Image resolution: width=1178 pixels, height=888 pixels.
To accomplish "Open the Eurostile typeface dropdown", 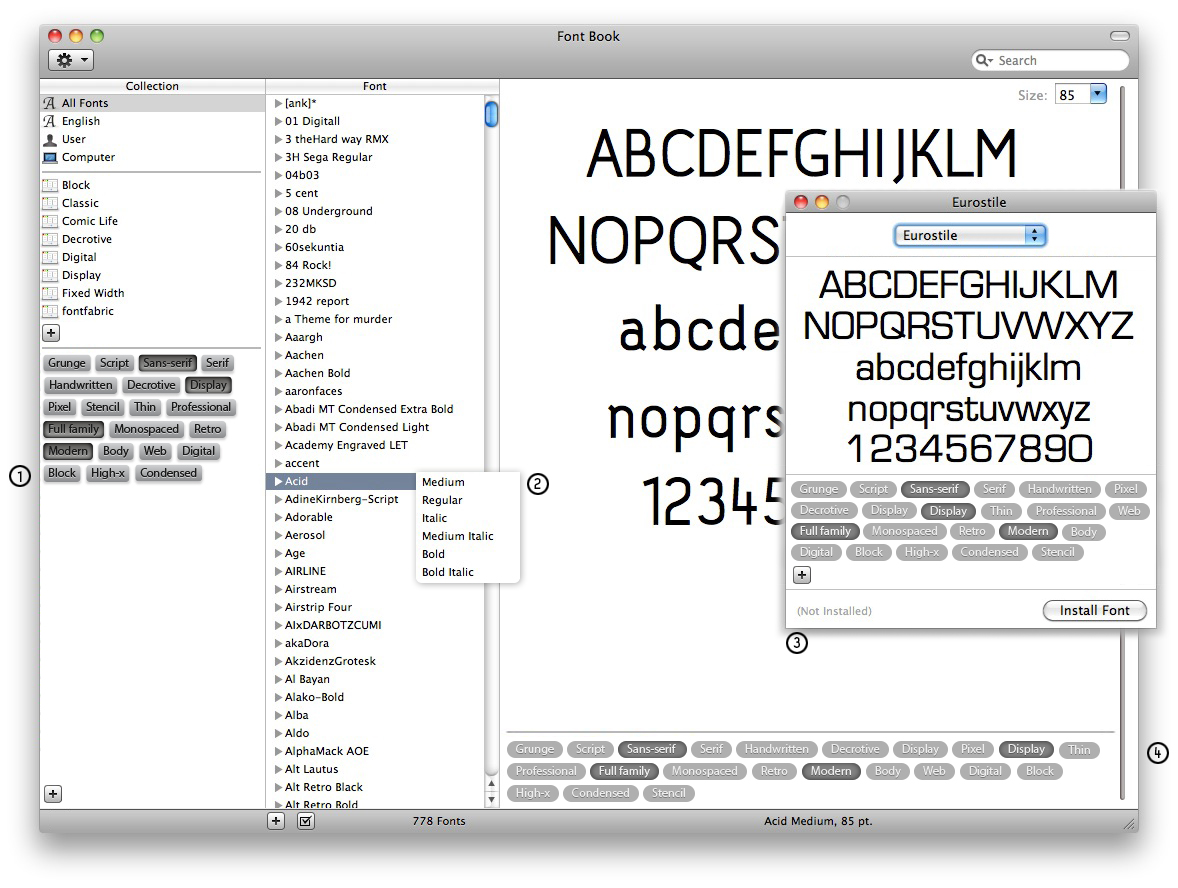I will click(x=970, y=235).
